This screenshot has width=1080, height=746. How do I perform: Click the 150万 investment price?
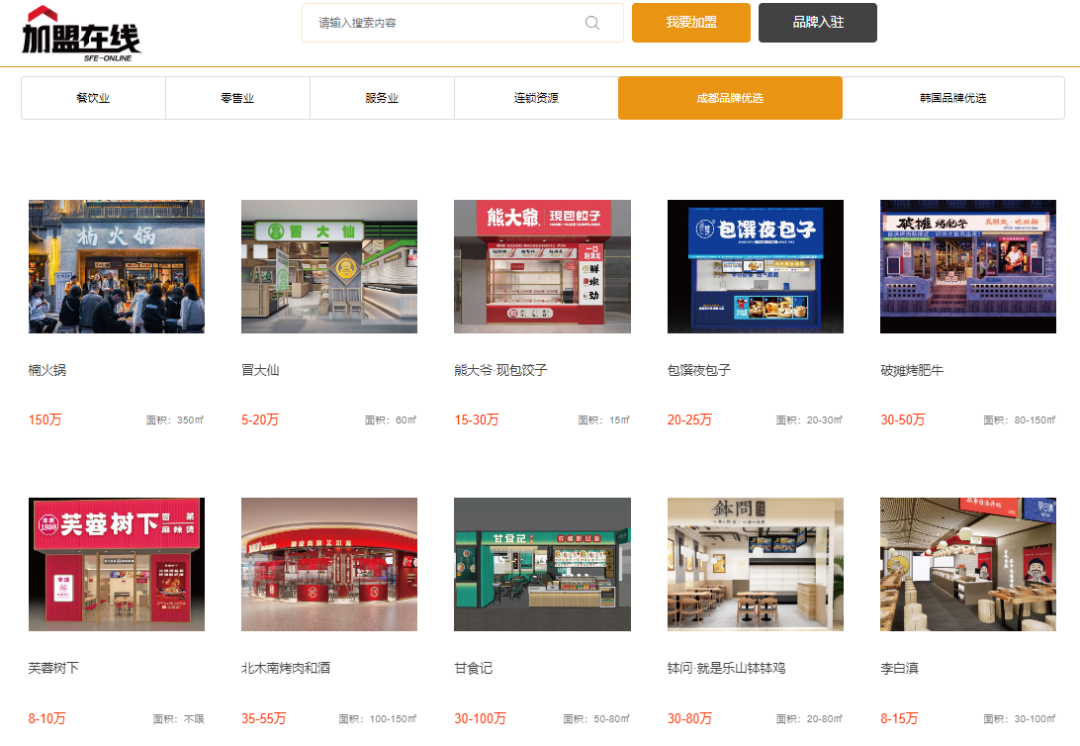(x=45, y=419)
